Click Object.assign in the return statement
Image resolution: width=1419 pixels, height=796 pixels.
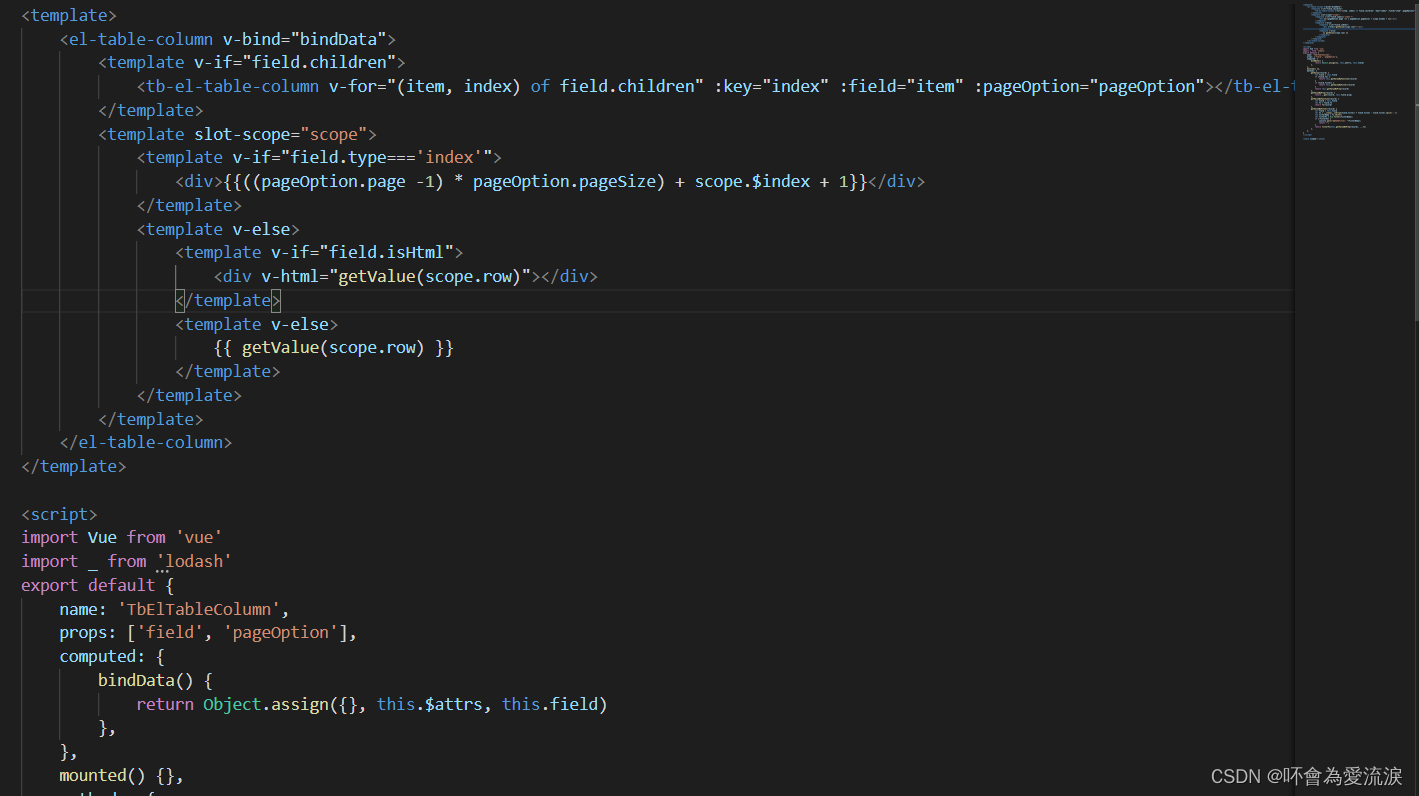coord(265,704)
